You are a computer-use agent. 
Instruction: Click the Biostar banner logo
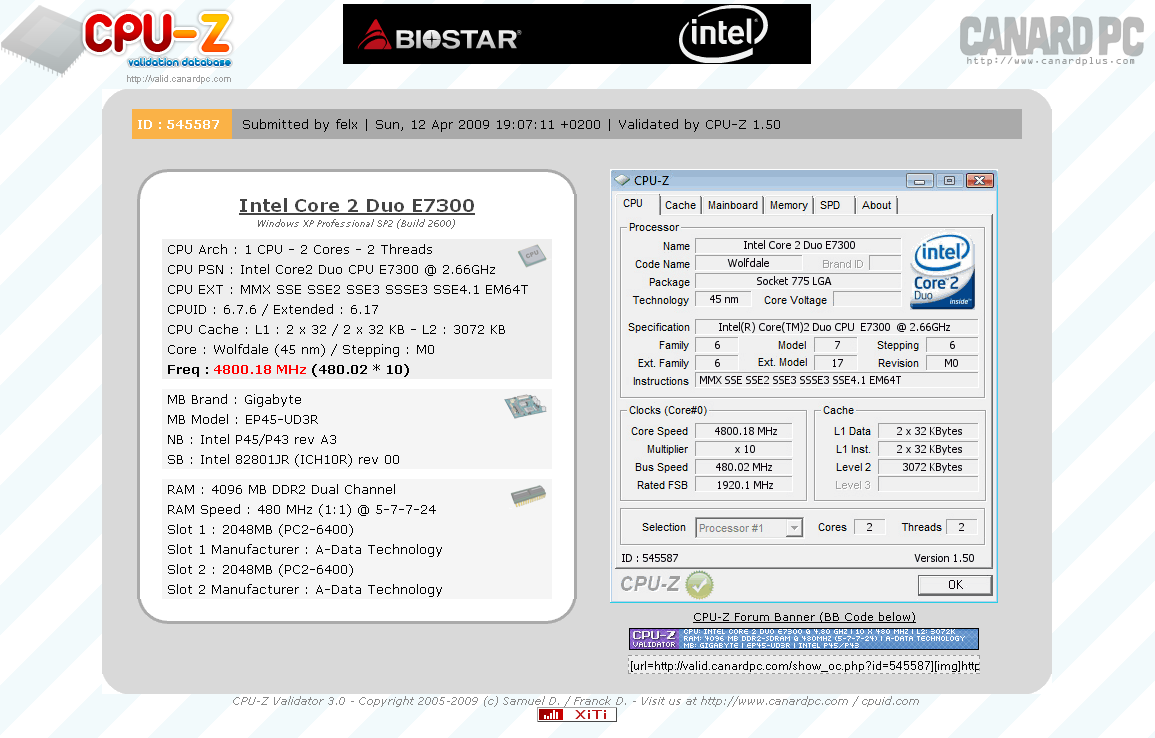440,36
